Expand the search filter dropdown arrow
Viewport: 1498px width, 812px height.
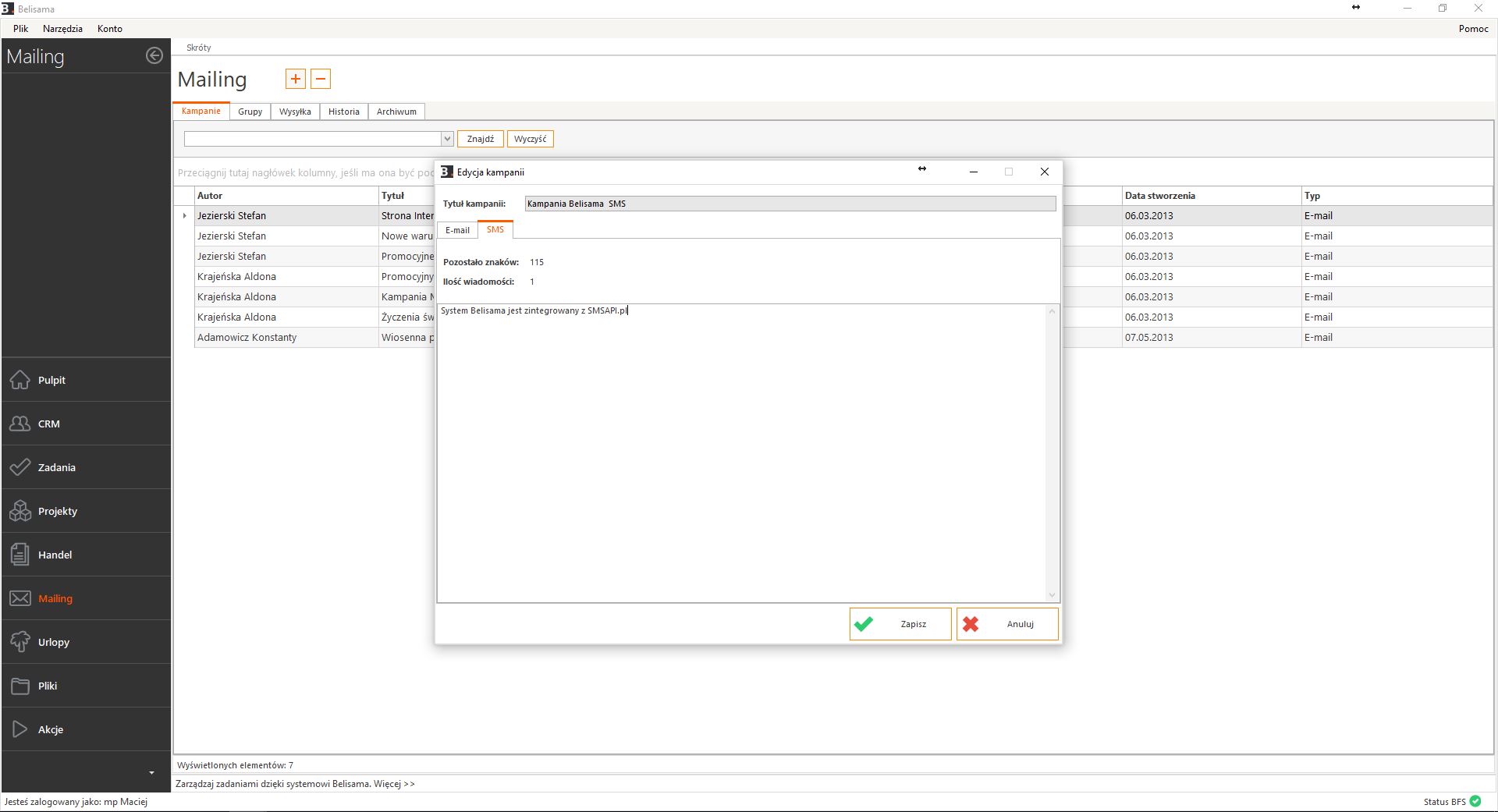click(x=447, y=139)
